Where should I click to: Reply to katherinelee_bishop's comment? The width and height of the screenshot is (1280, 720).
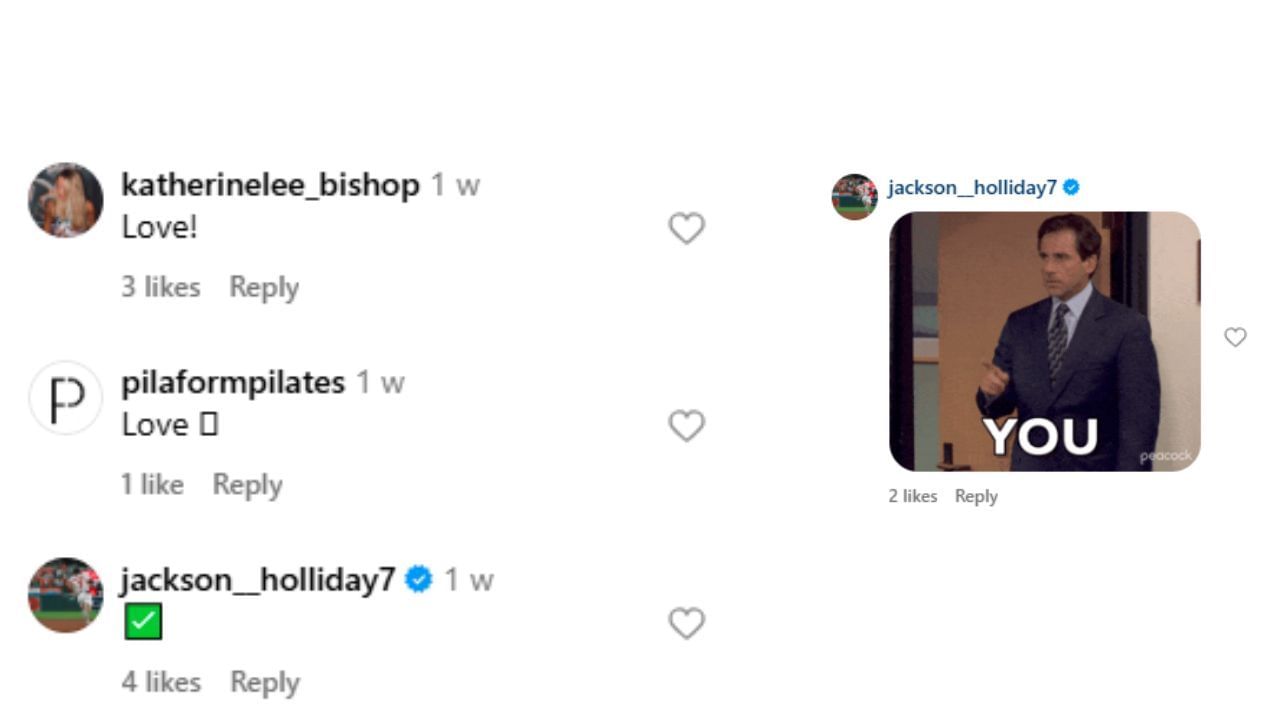(x=264, y=287)
